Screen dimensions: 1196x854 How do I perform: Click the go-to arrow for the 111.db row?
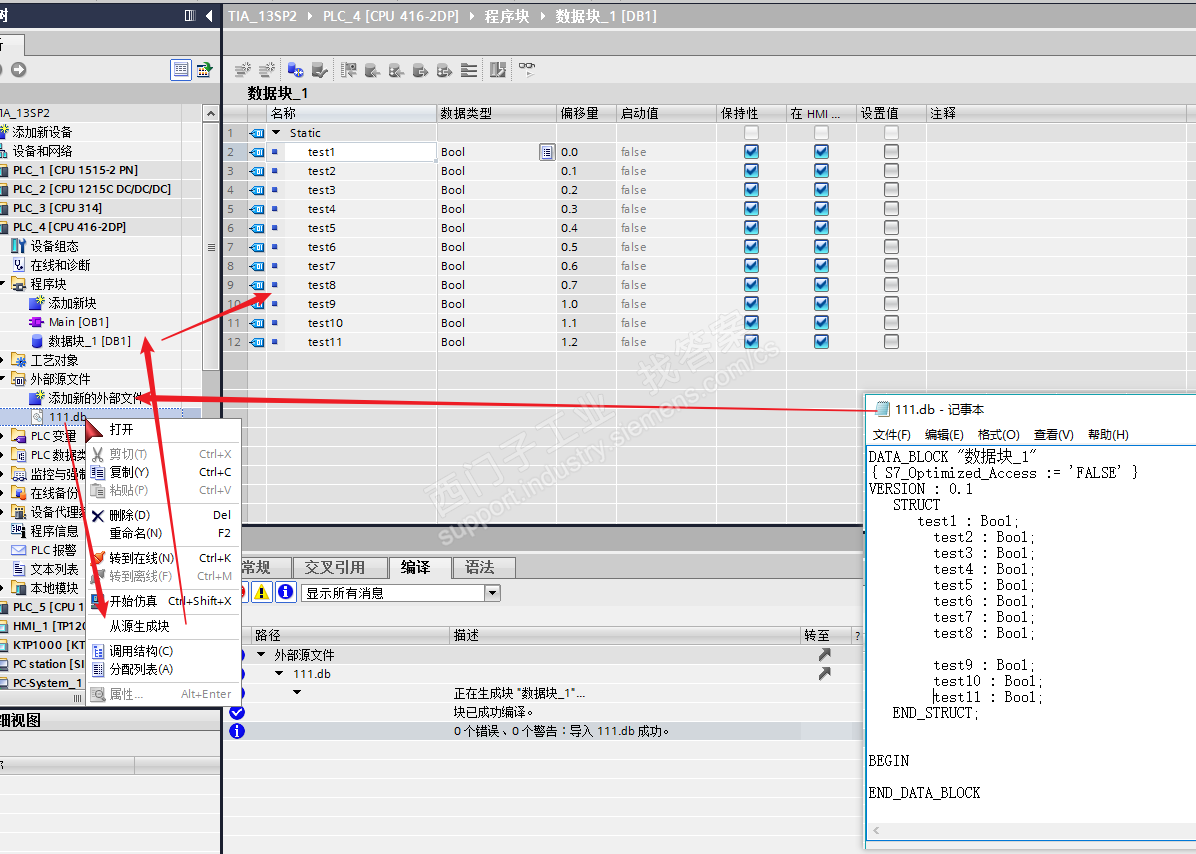[x=824, y=674]
